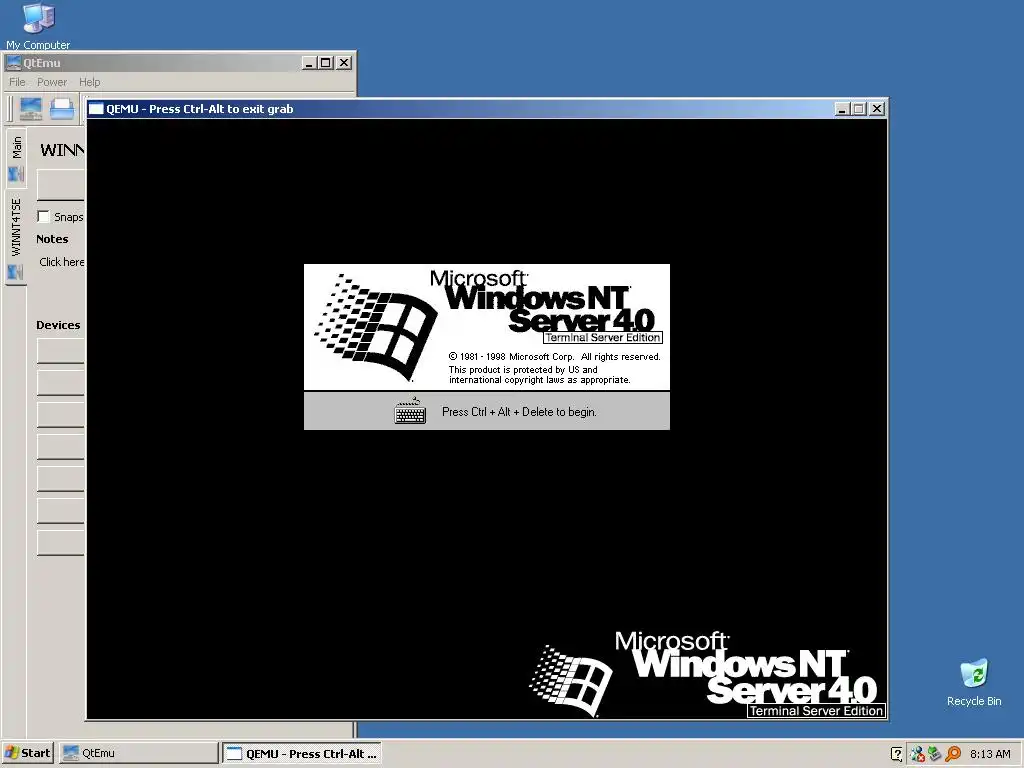Click the new virtual machine toolbar icon in QtEmu
The image size is (1024, 768).
pos(31,108)
